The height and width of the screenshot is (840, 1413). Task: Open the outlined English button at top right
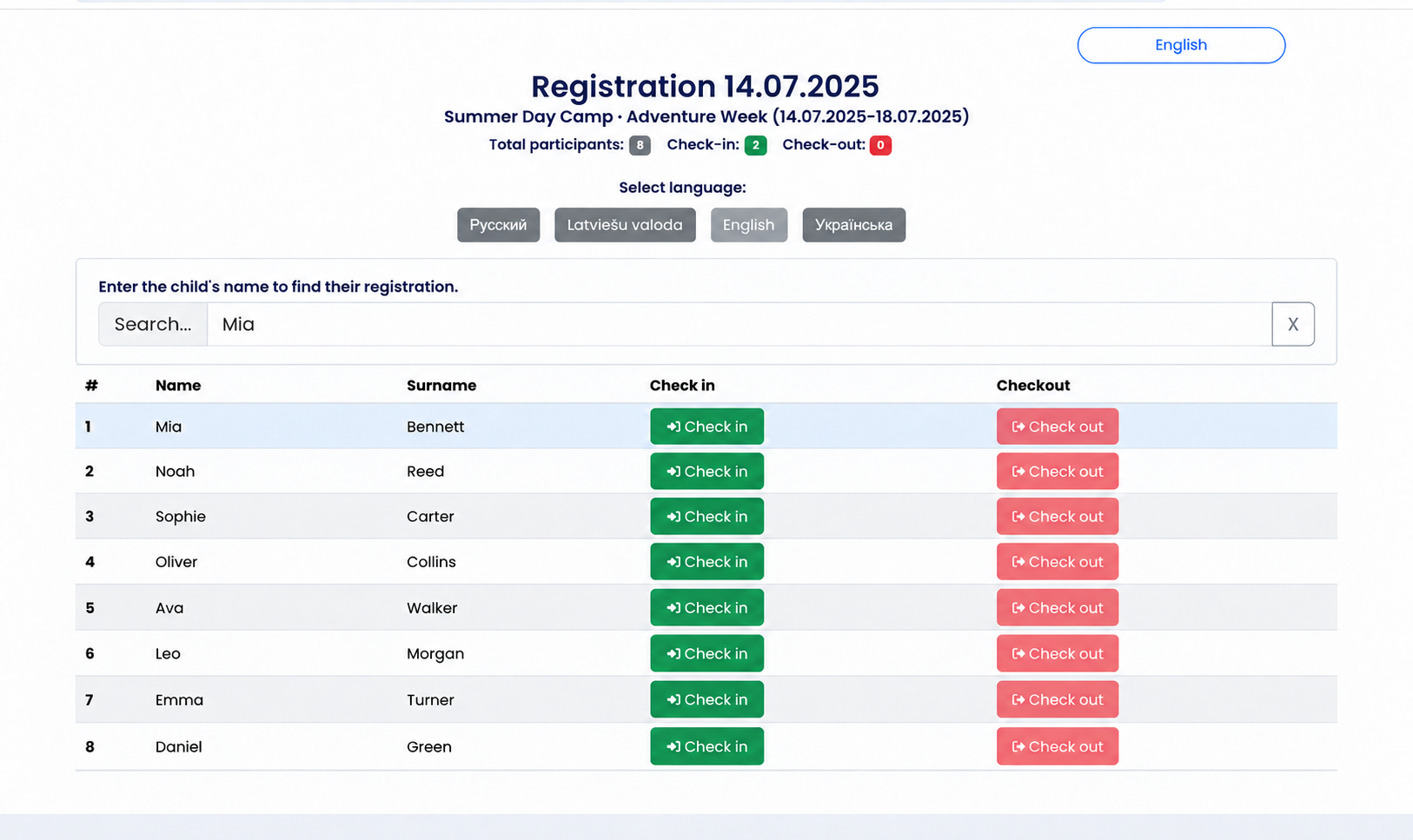(x=1181, y=45)
